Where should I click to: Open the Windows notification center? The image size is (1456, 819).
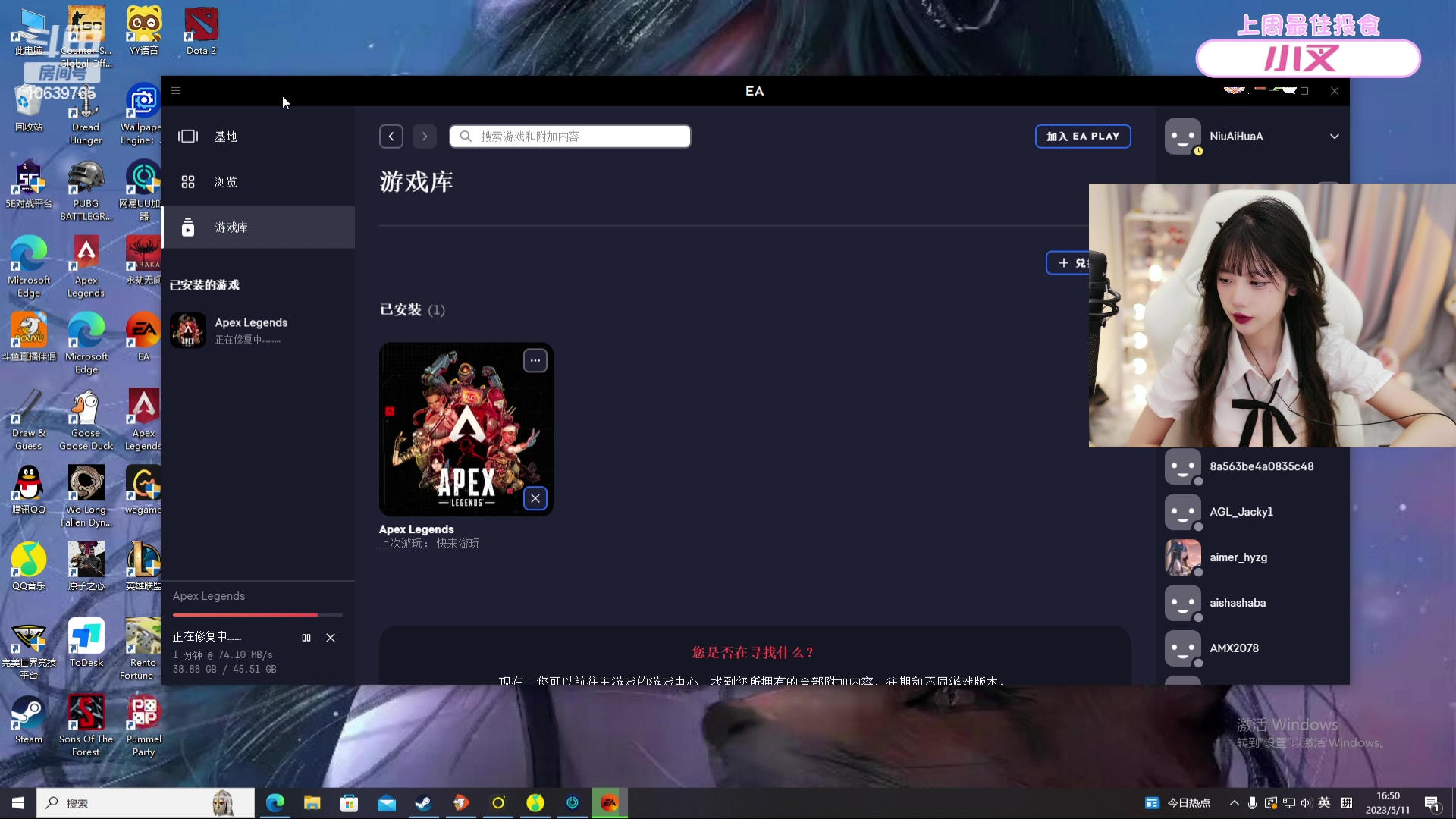pyautogui.click(x=1432, y=804)
